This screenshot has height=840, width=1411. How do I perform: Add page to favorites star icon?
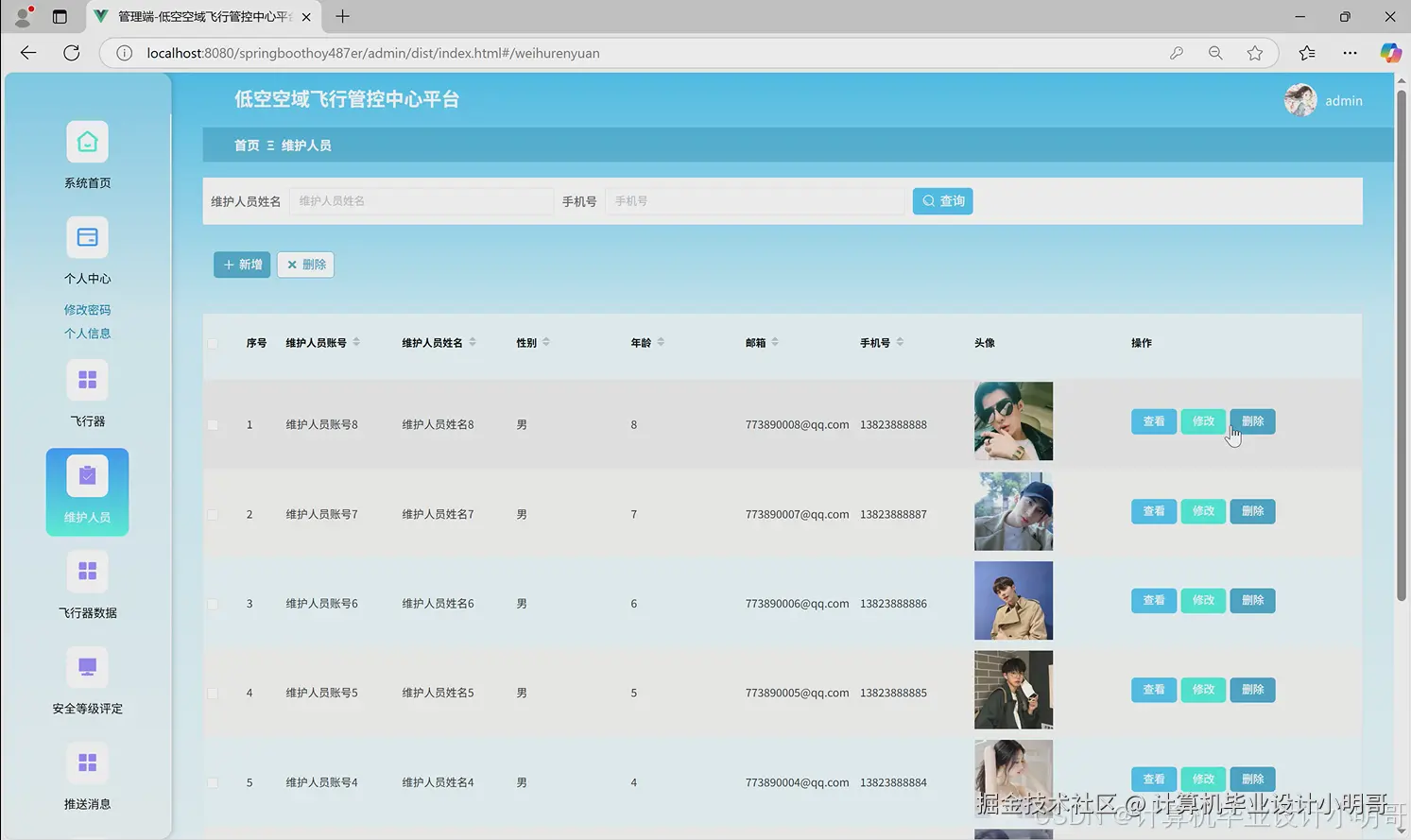click(x=1255, y=53)
